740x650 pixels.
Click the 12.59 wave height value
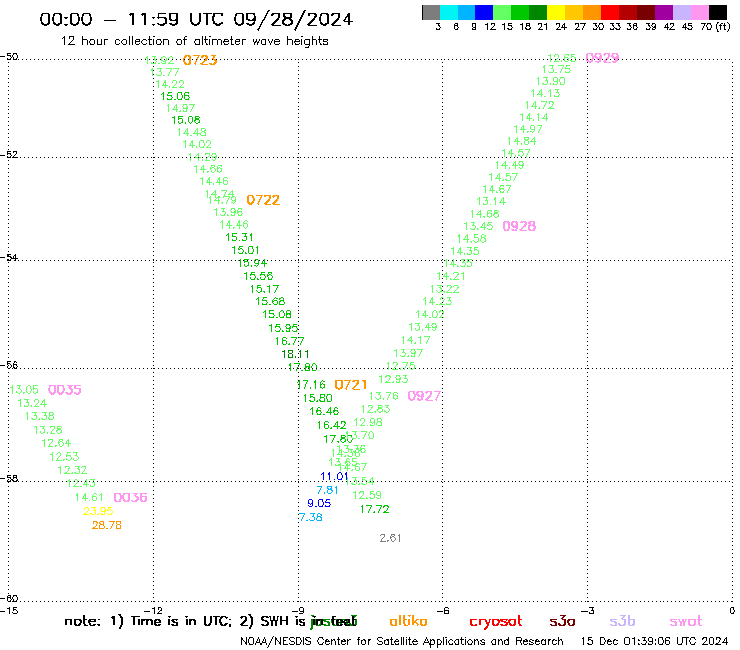pyautogui.click(x=367, y=495)
